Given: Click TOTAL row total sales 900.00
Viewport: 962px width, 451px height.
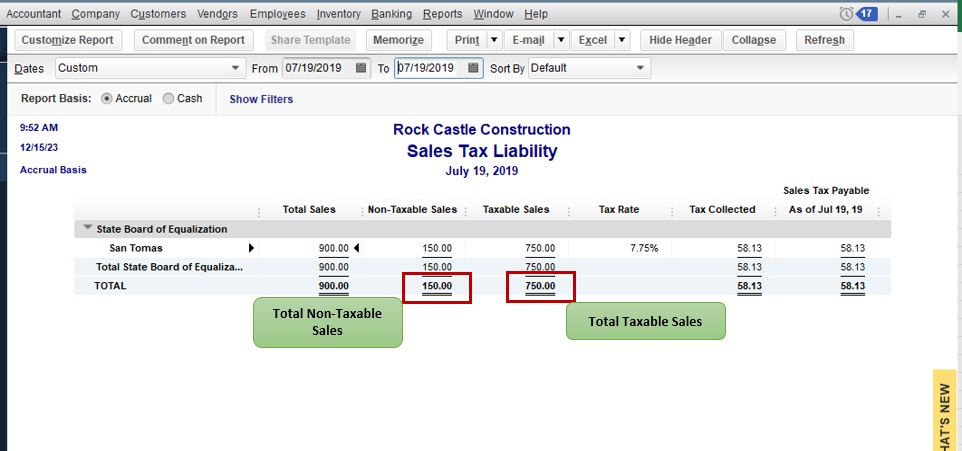Looking at the screenshot, I should pos(334,286).
